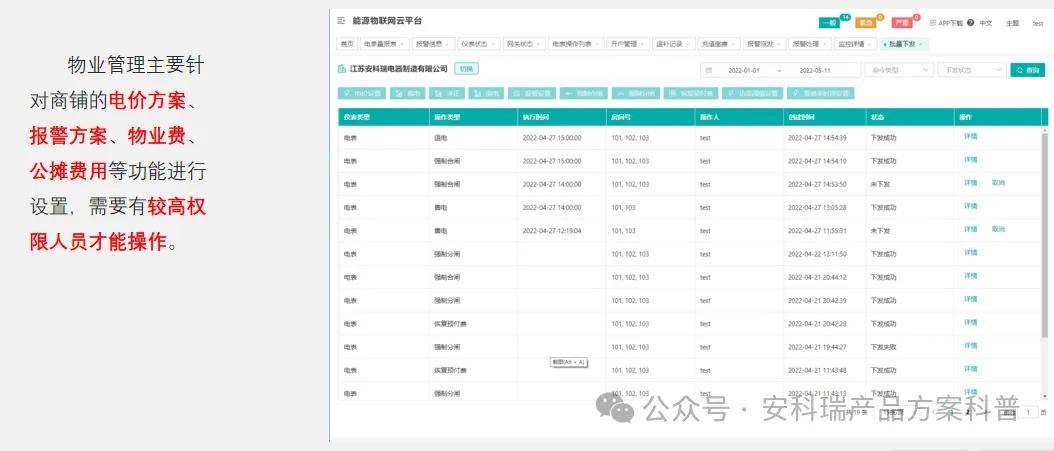Click the 切换 company switch button
Screen dimensions: 1054x451
point(466,69)
